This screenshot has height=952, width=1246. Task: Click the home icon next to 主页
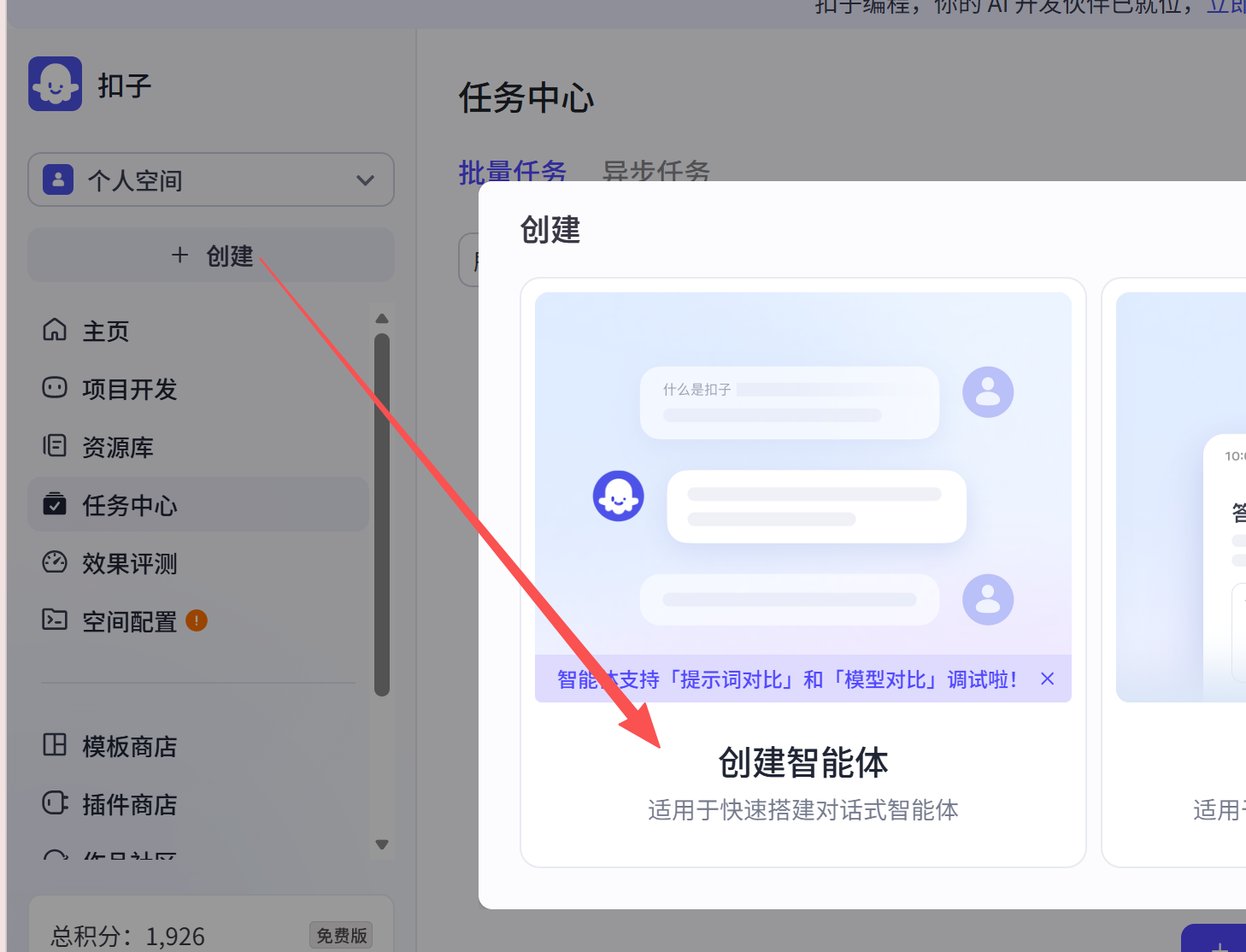(x=55, y=330)
